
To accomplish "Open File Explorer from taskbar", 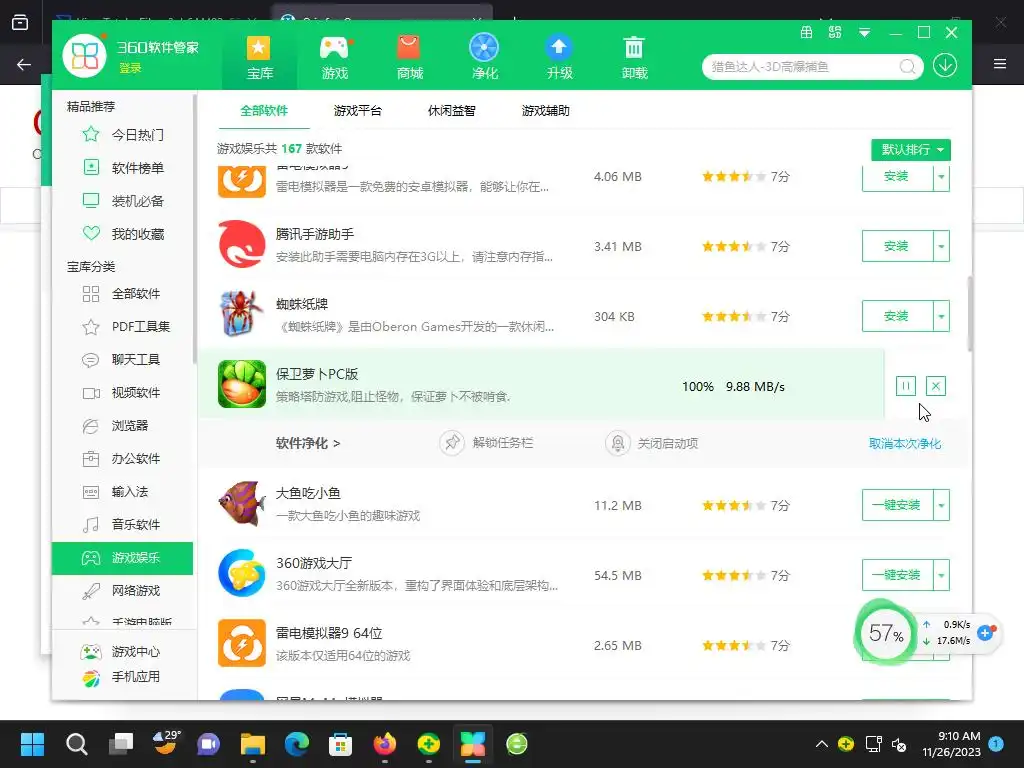I will (252, 744).
